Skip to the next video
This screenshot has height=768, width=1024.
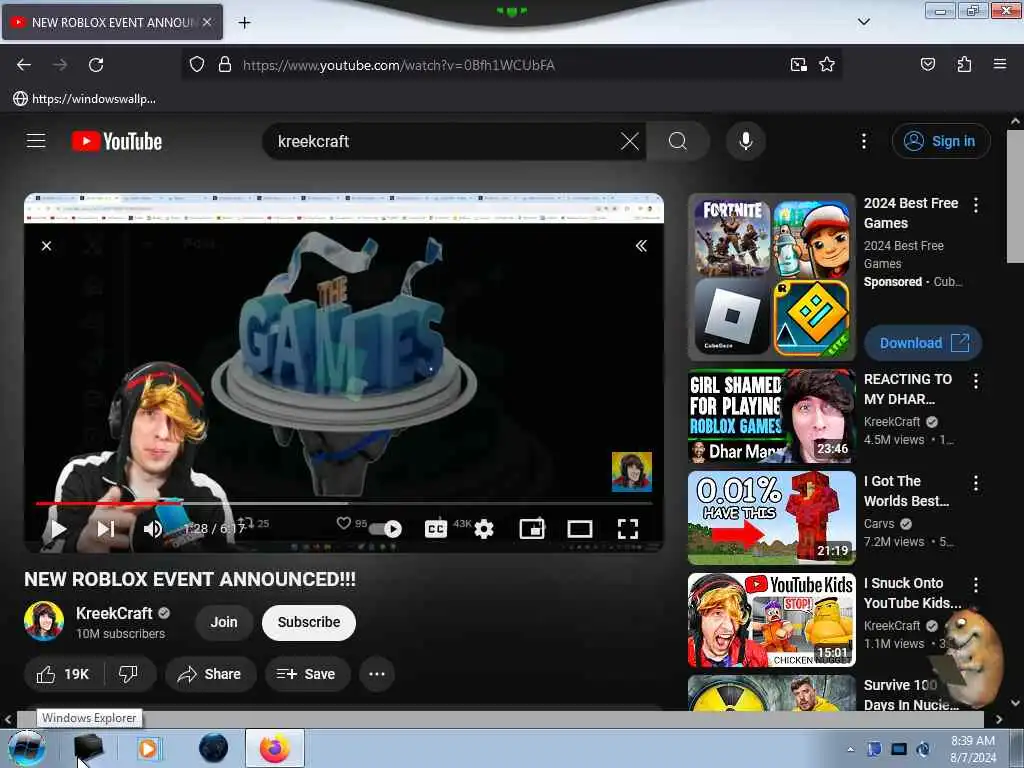tap(106, 529)
